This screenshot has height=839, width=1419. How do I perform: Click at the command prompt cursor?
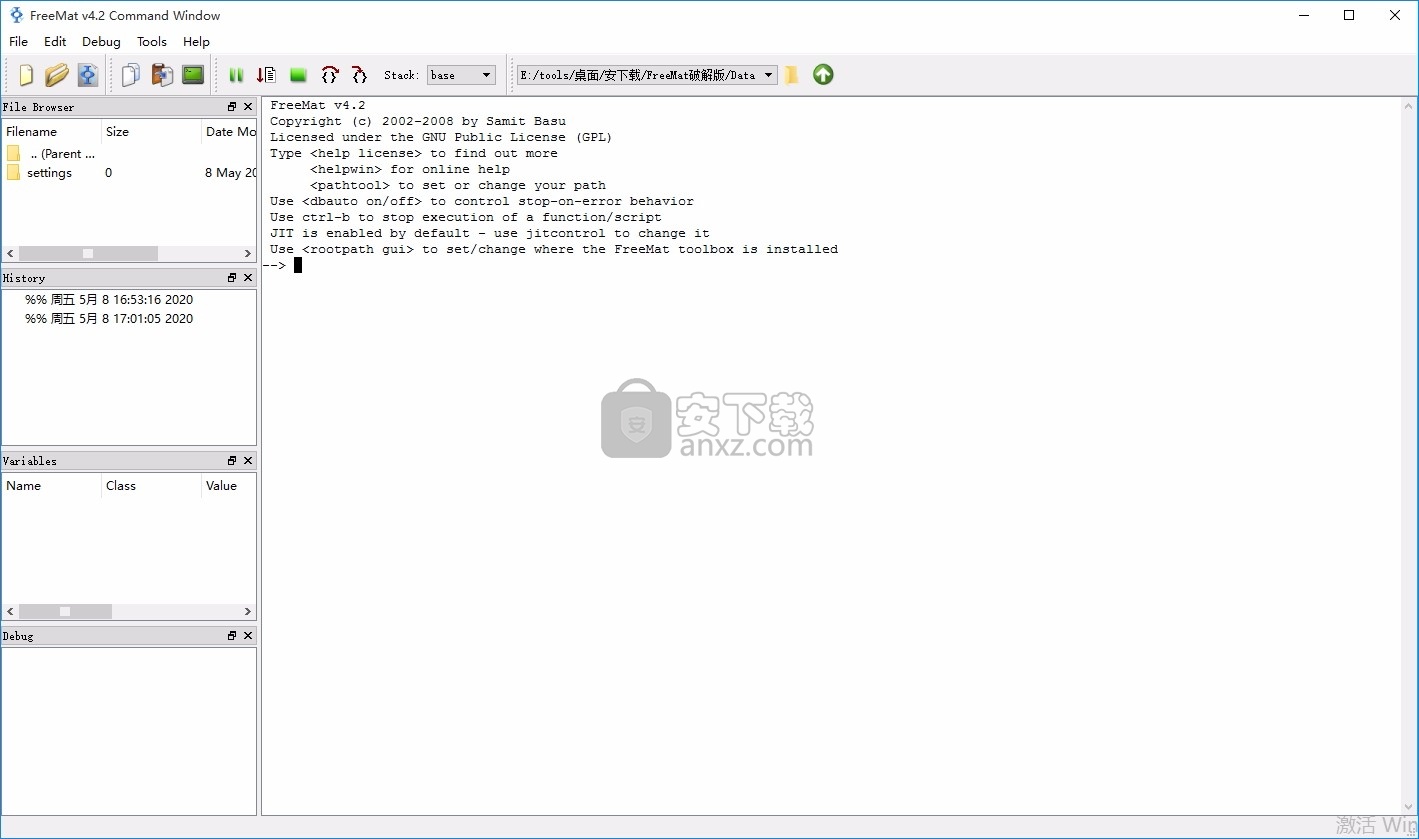tap(298, 265)
